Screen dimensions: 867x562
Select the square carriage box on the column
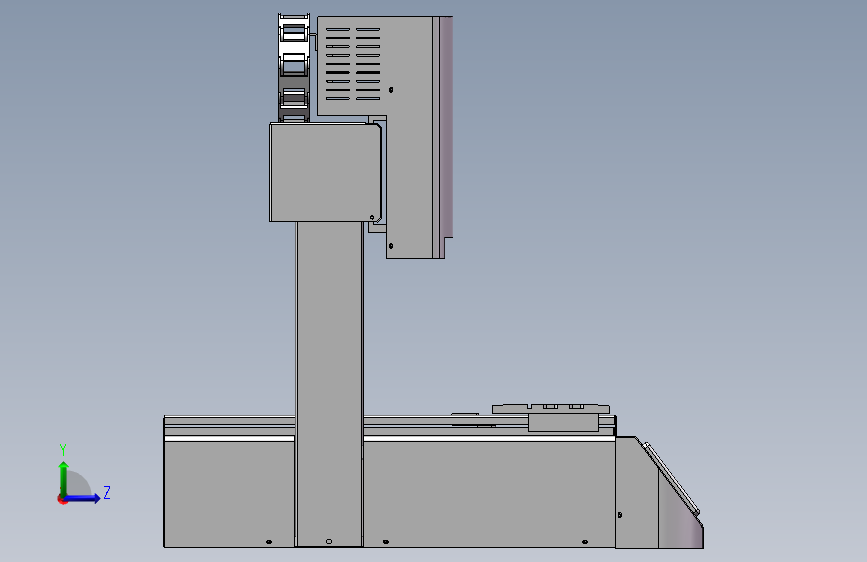coord(325,173)
